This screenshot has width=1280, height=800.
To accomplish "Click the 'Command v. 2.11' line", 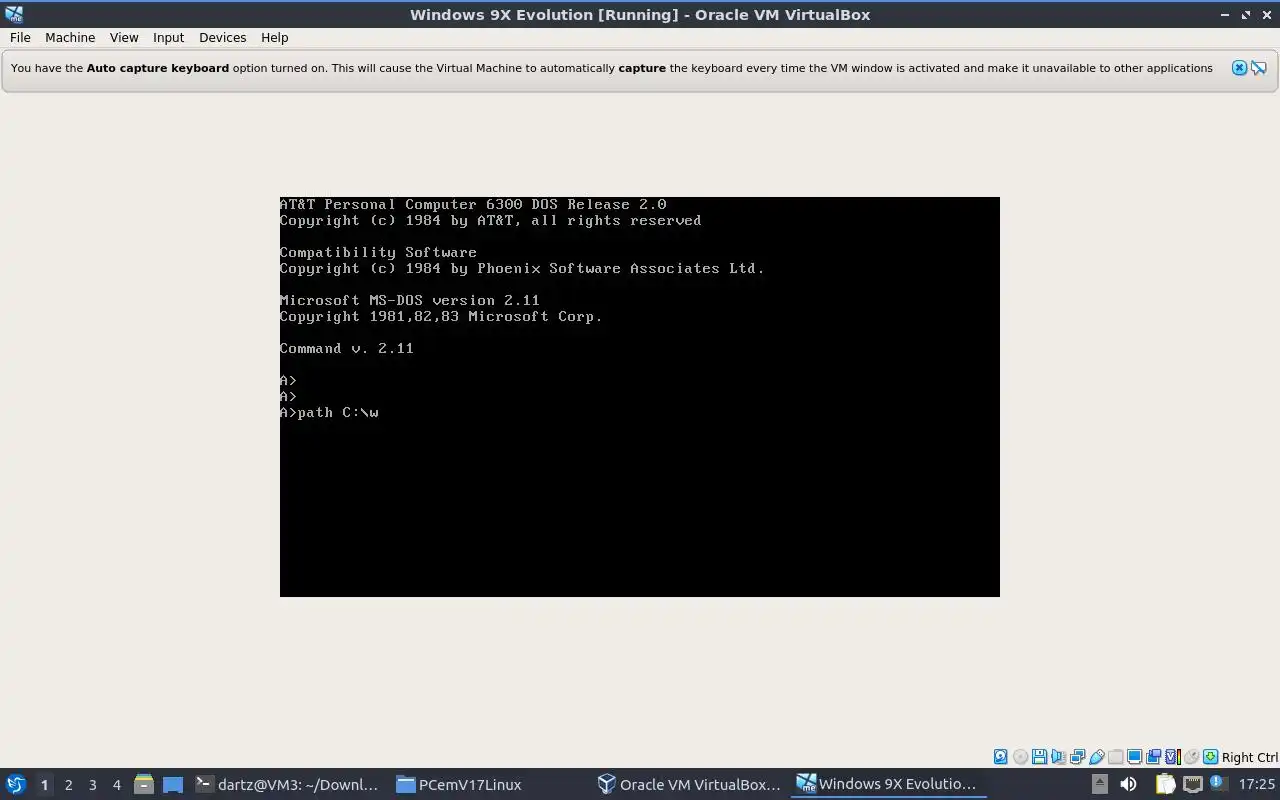I will [x=346, y=348].
